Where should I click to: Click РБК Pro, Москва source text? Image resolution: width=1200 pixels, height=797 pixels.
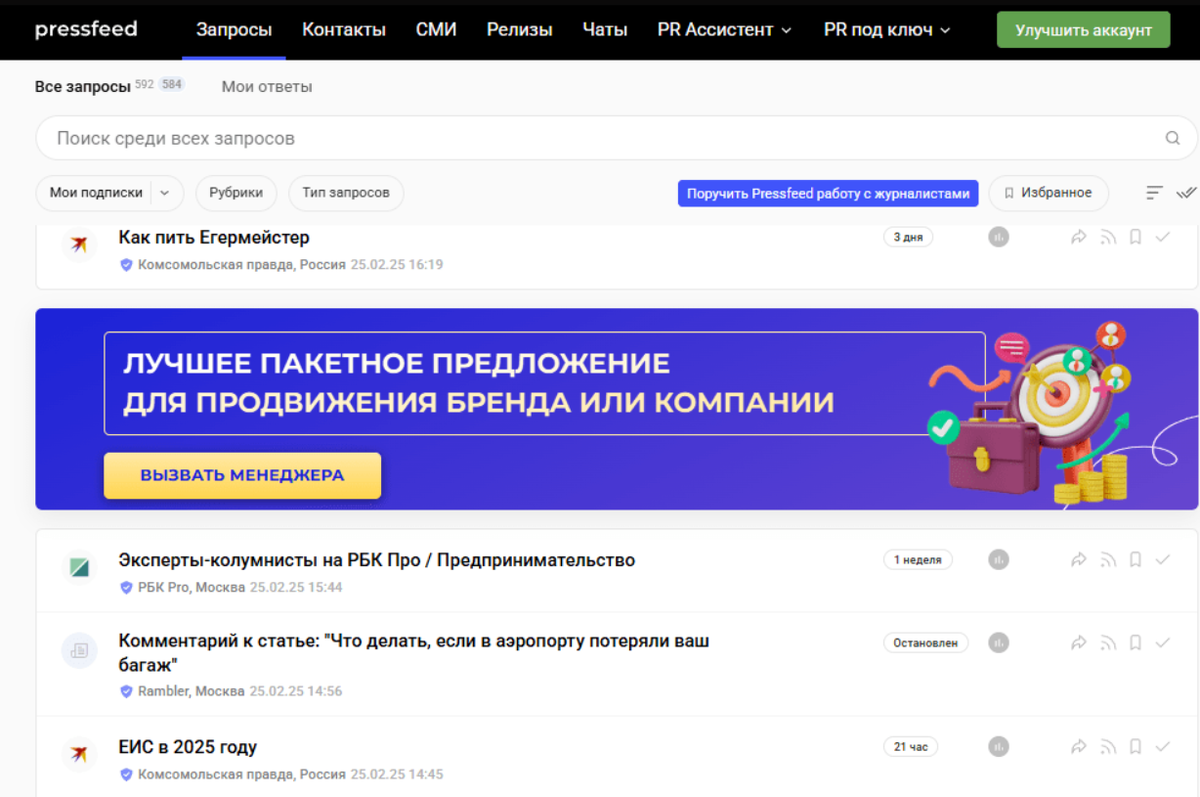191,587
